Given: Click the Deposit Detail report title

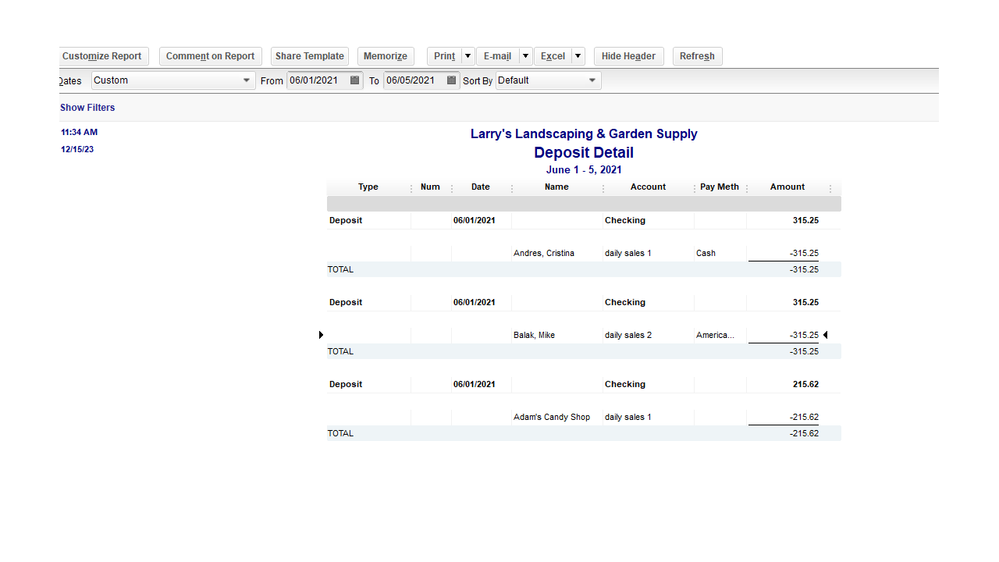Looking at the screenshot, I should (x=584, y=153).
